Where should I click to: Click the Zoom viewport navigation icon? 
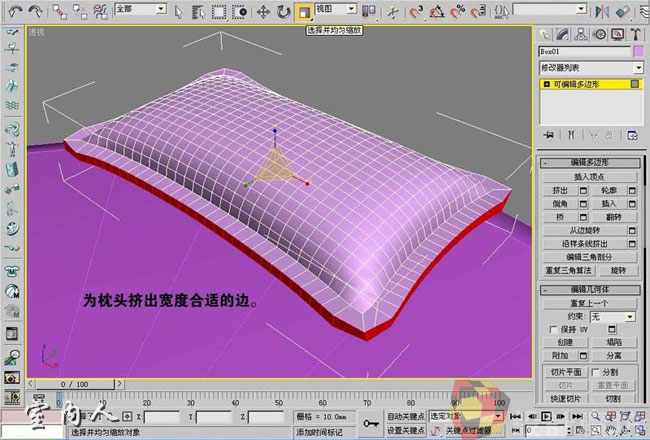pyautogui.click(x=596, y=416)
